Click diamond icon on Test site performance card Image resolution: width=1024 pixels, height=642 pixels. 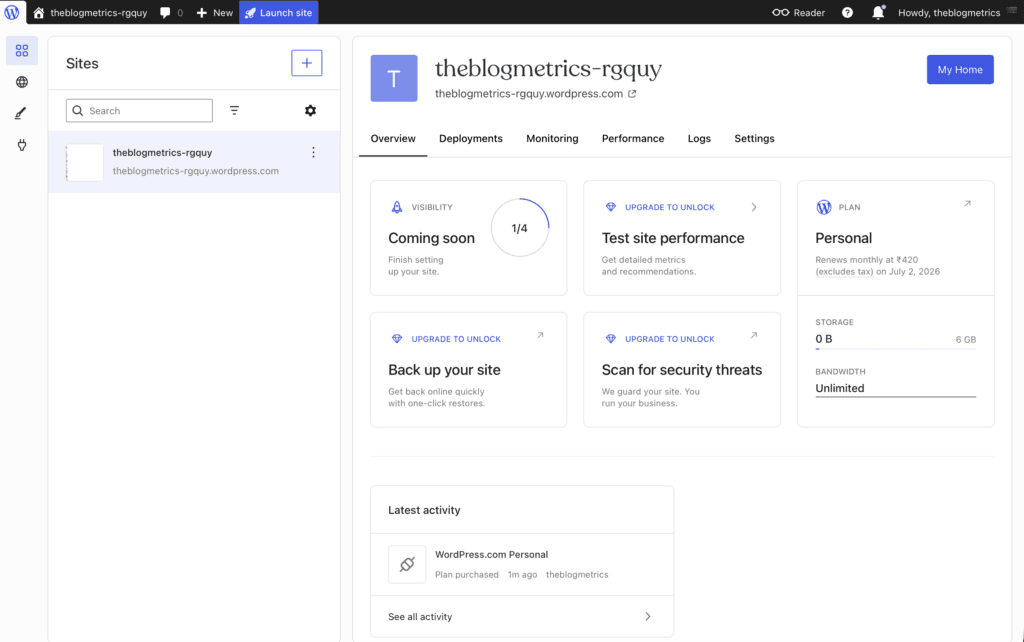point(611,207)
